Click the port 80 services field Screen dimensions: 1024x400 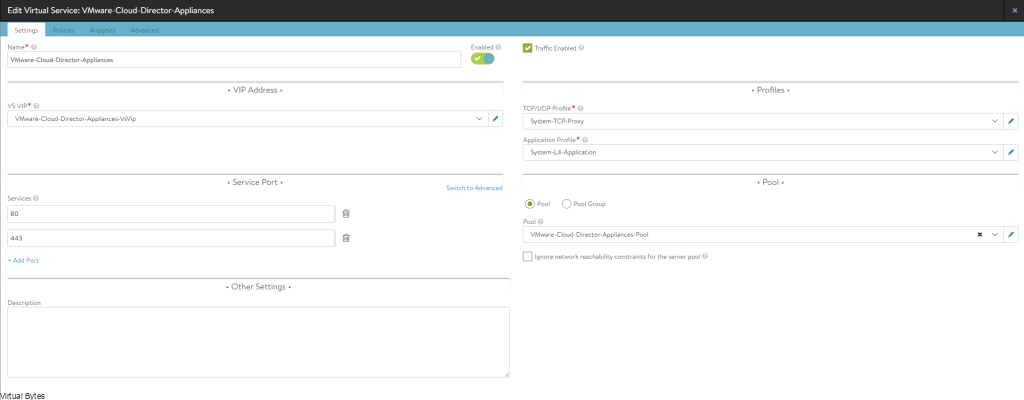[172, 214]
